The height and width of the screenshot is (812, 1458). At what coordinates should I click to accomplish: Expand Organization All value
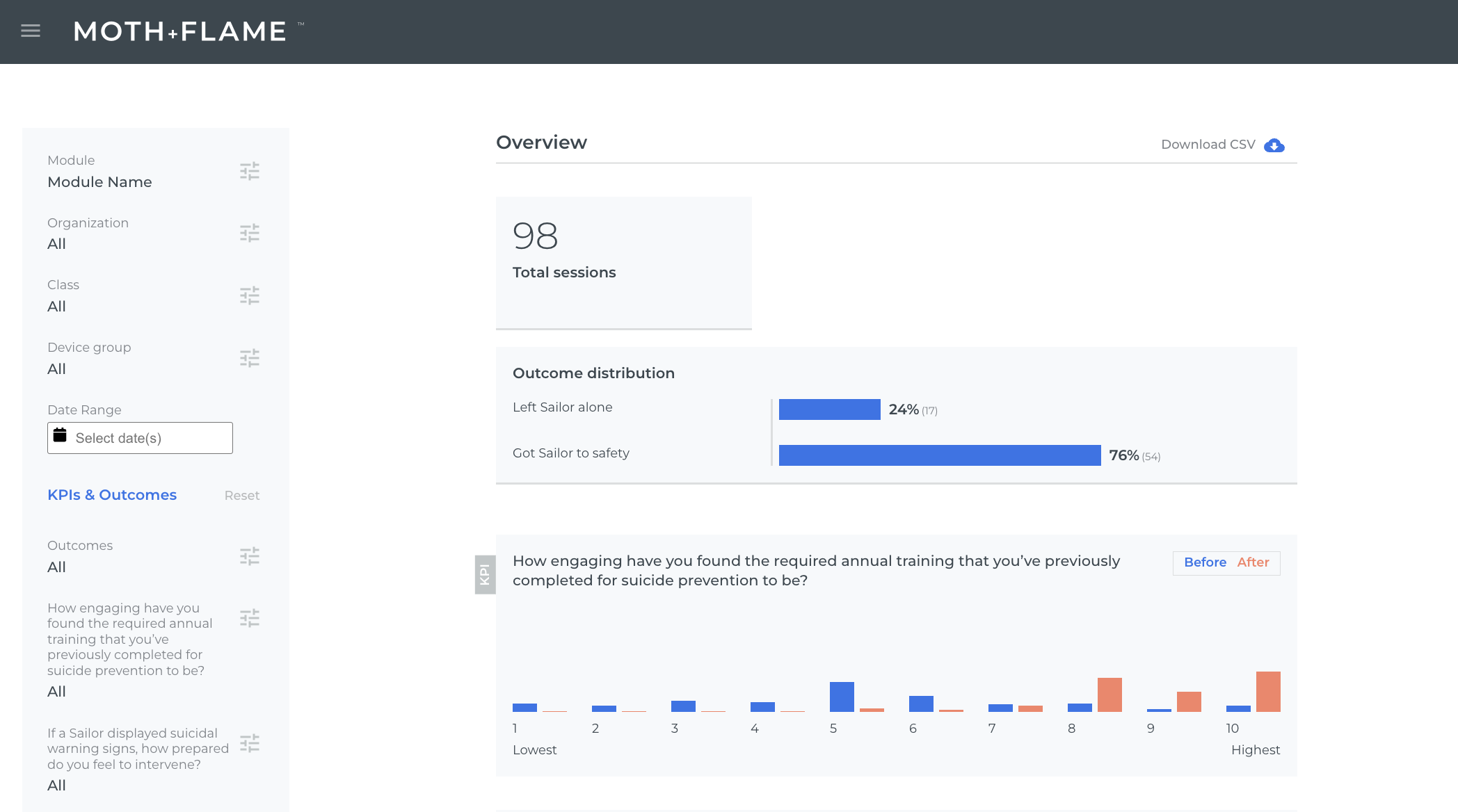pos(56,244)
